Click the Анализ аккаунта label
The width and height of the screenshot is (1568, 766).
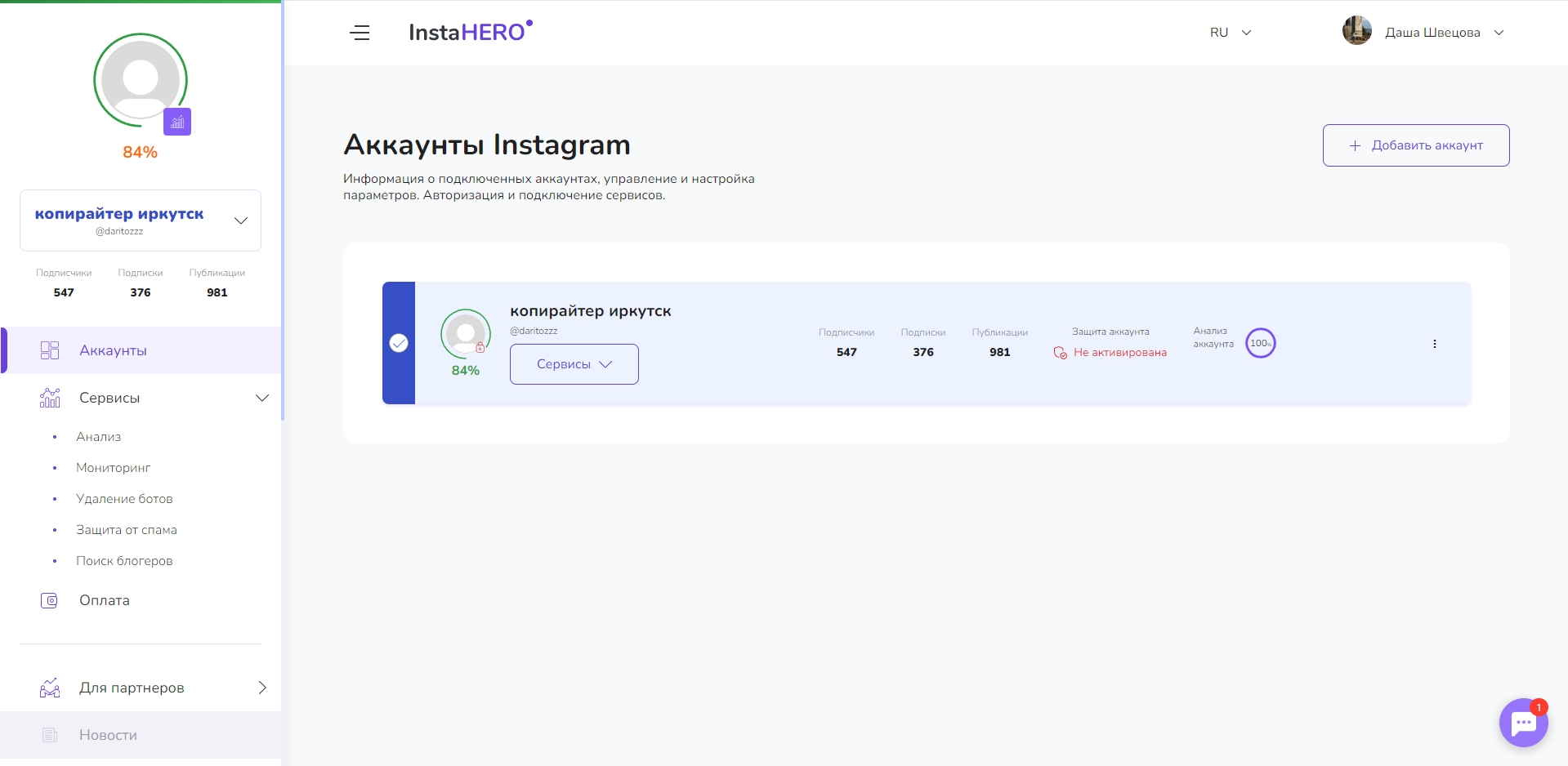[1213, 337]
